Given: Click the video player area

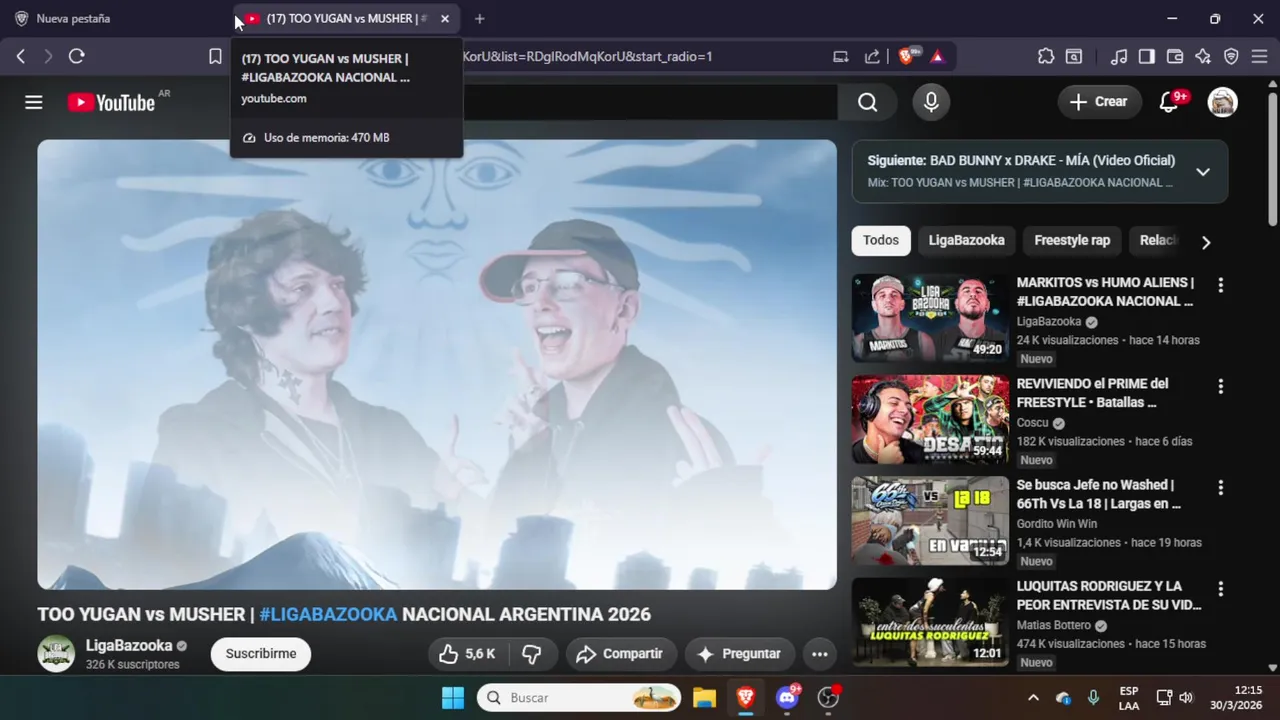Looking at the screenshot, I should point(437,365).
